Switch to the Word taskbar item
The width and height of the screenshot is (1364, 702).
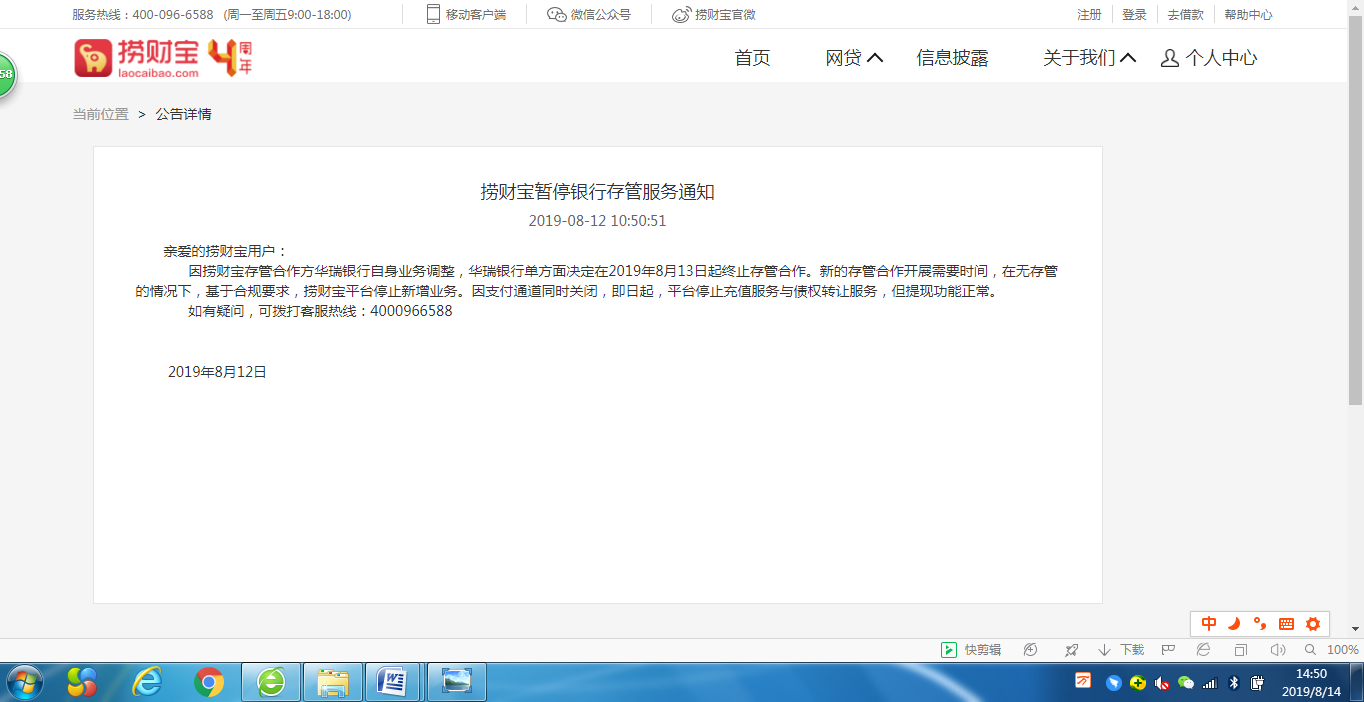(394, 682)
